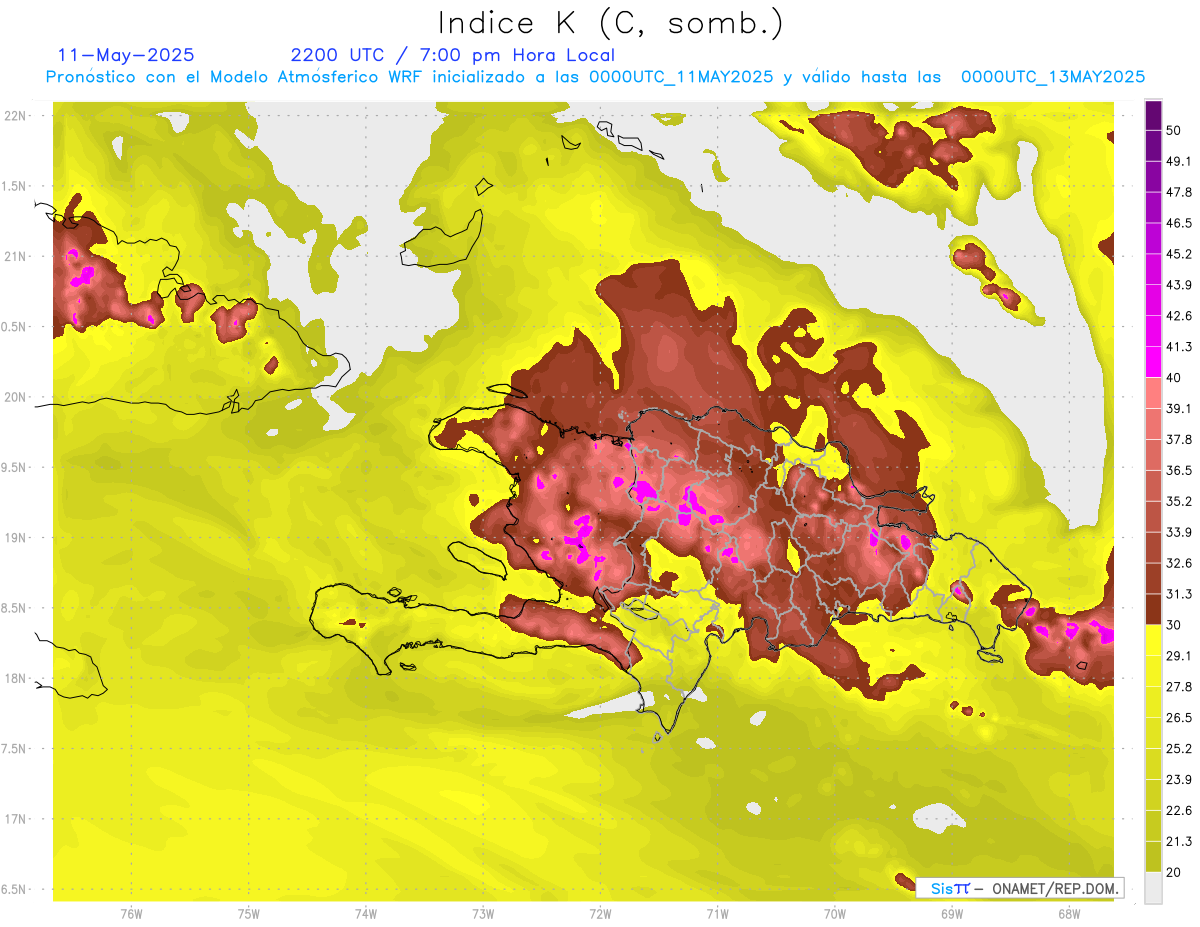1200x927 pixels.
Task: Click the "36.5" color scale label
Action: 1179,470
